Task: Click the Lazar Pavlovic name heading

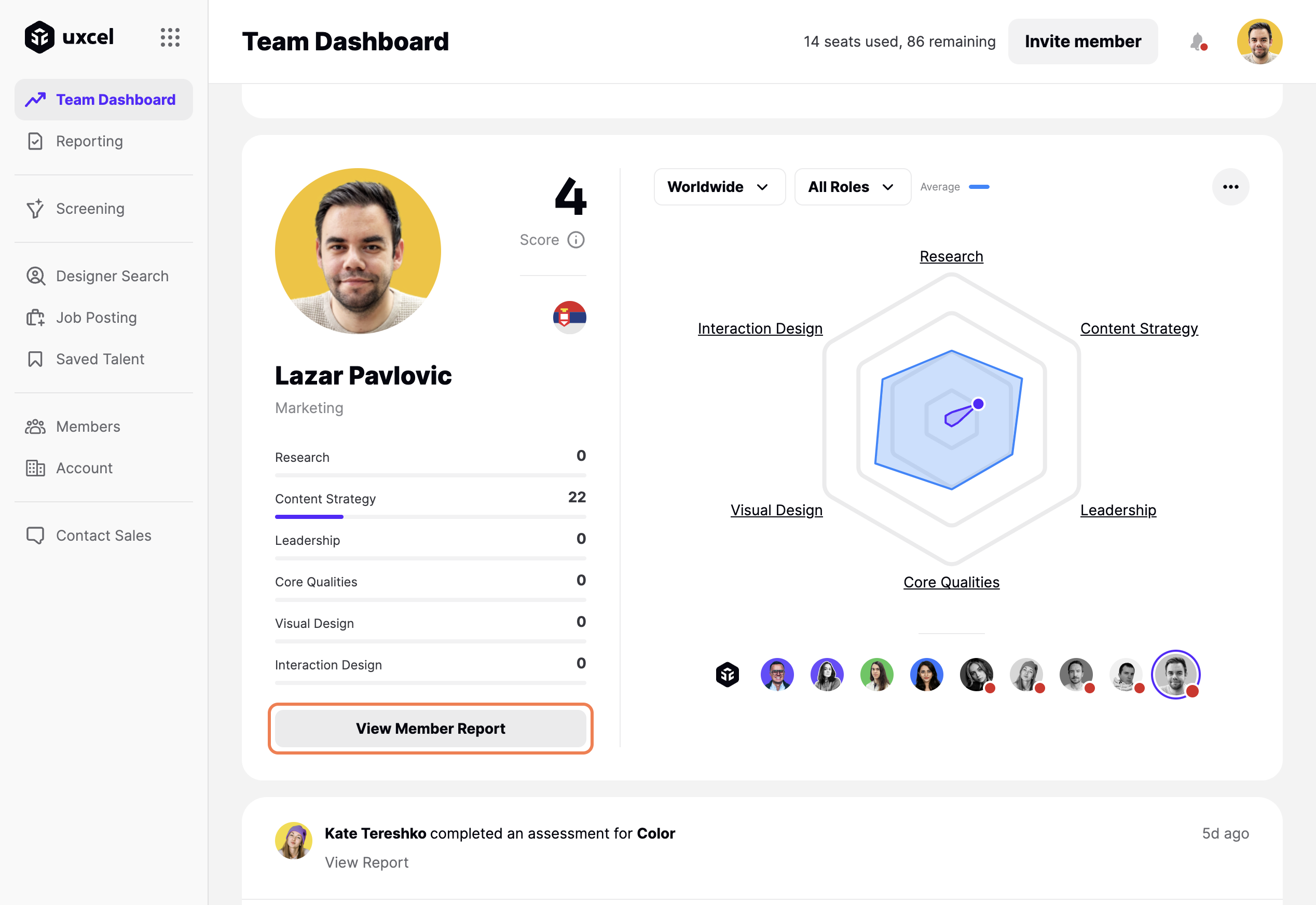Action: (363, 375)
